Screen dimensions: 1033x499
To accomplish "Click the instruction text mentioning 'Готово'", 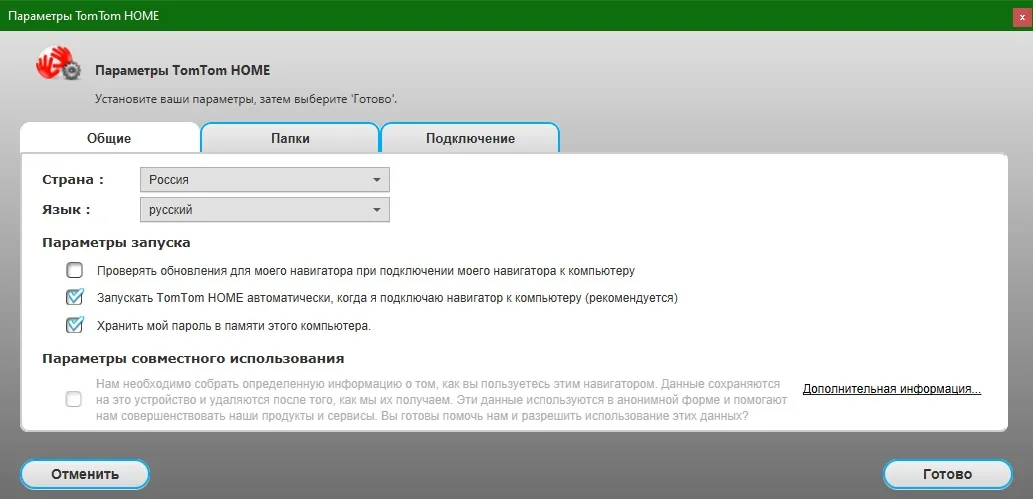I will tap(246, 100).
